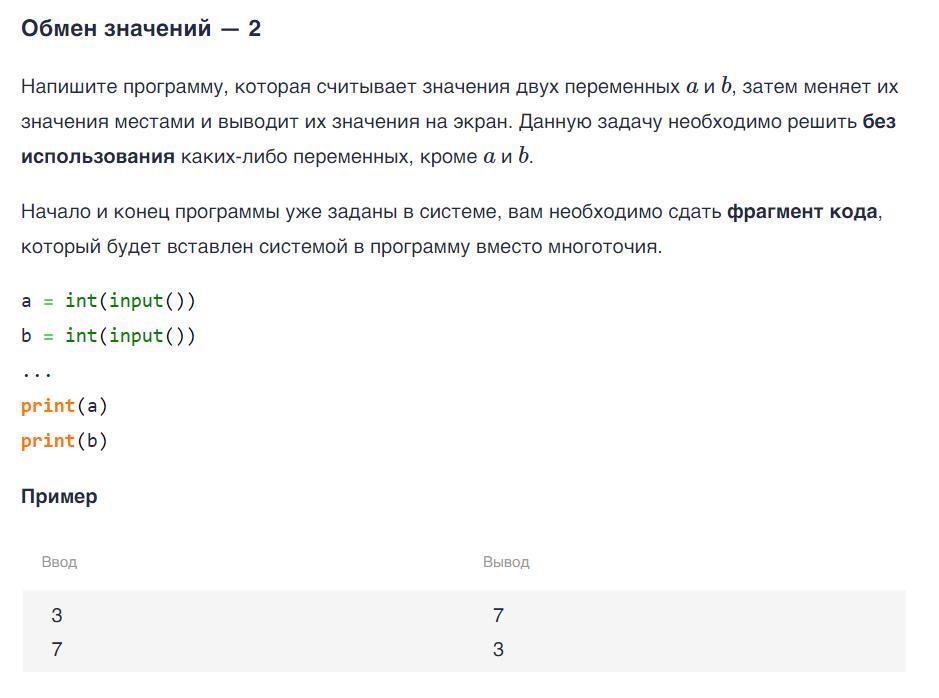This screenshot has width=939, height=698.
Task: Click output value 3 in the example
Action: point(498,650)
